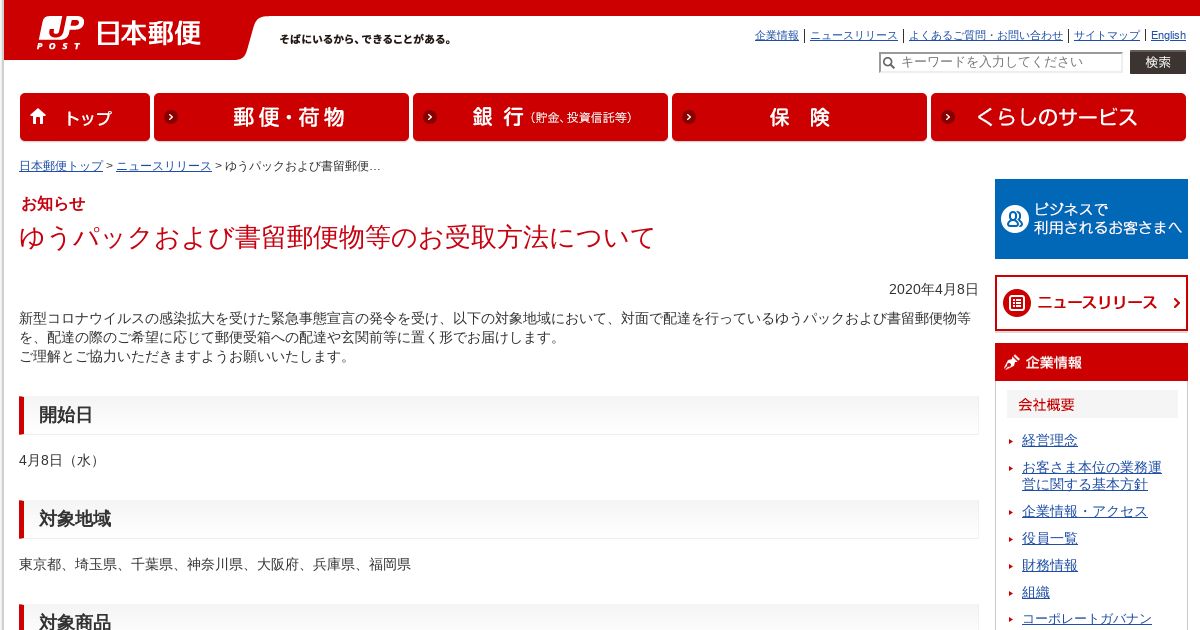Open the トップ navigation tab

click(85, 117)
